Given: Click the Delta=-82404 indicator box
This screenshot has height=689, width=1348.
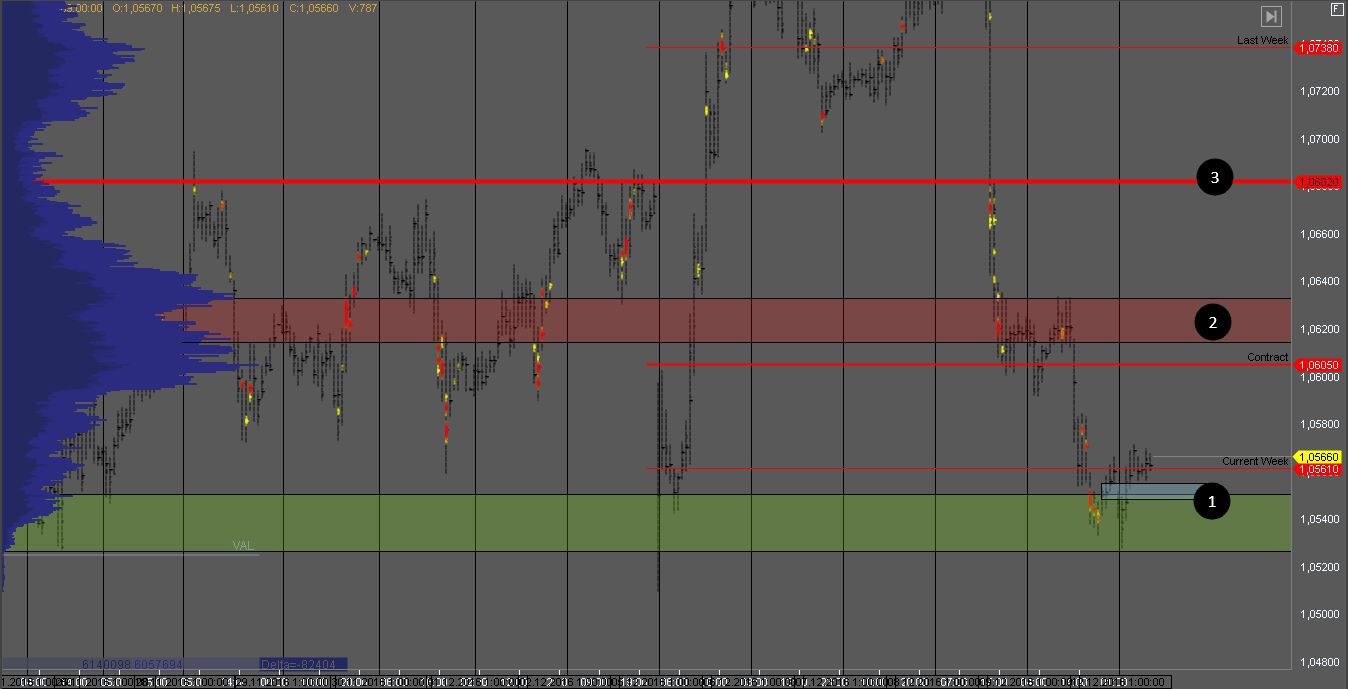Looking at the screenshot, I should coord(302,664).
